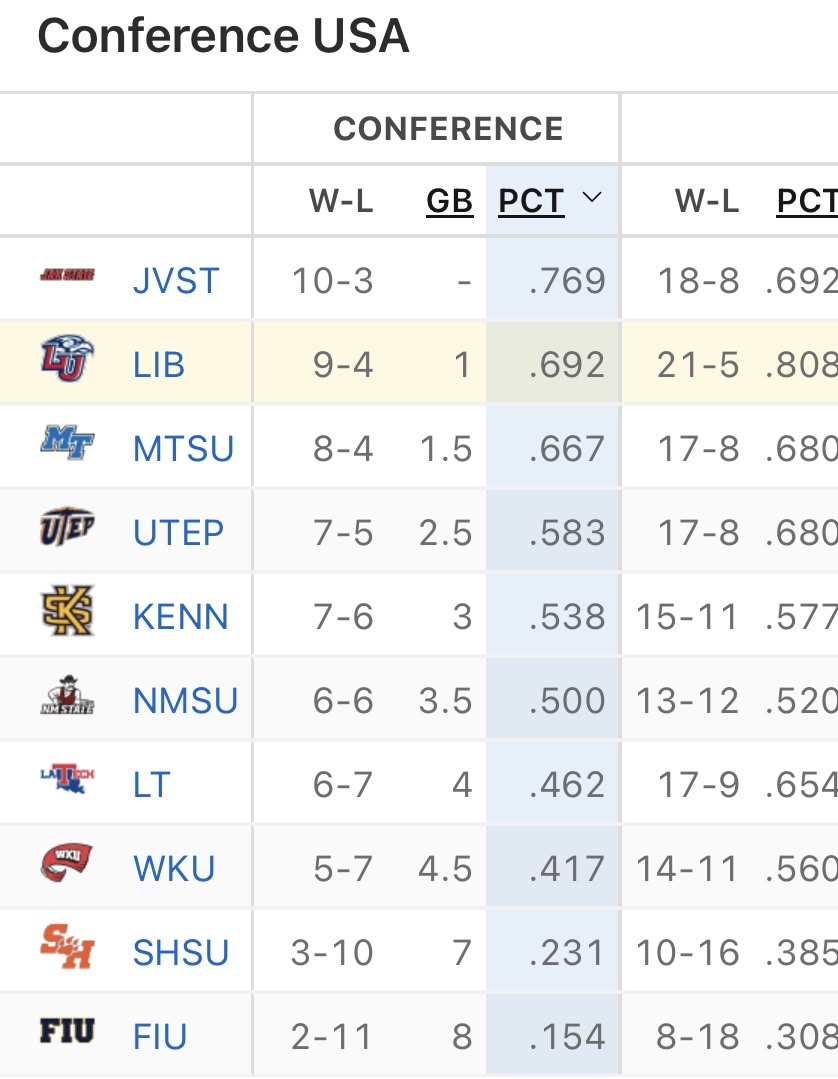
Task: Click the Middle Tennessee MT logo
Action: coord(67,443)
